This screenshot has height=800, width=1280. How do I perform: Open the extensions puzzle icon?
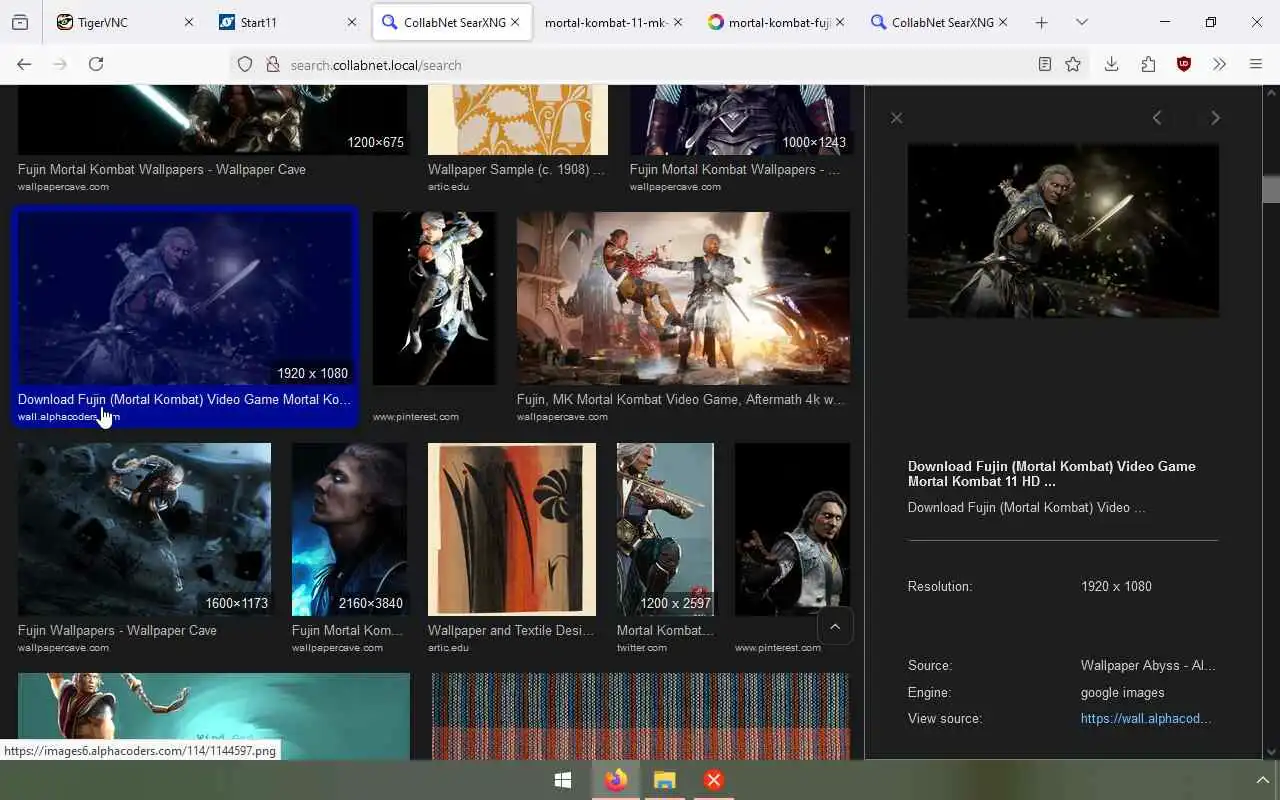[1148, 64]
